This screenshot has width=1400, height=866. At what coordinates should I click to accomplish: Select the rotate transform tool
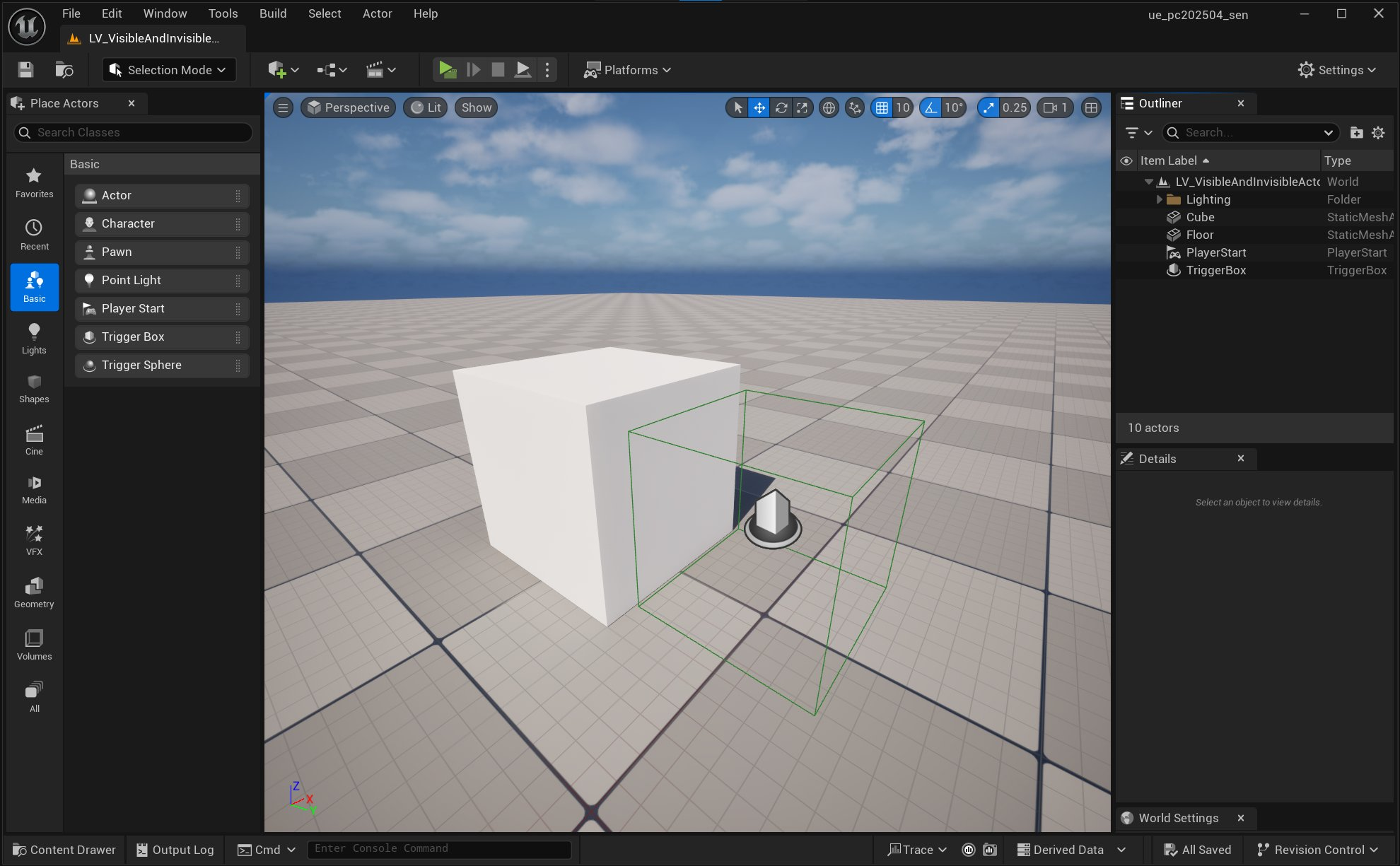tap(781, 107)
